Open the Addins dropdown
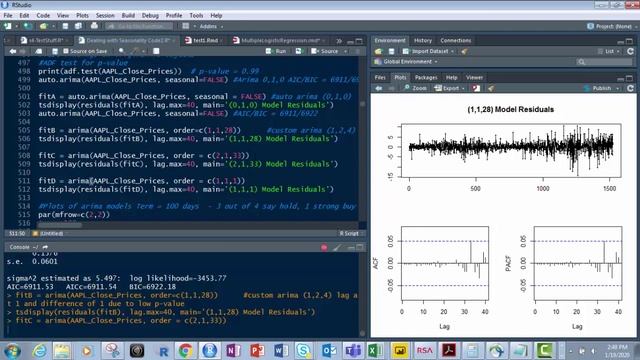640x360 pixels. (x=211, y=26)
